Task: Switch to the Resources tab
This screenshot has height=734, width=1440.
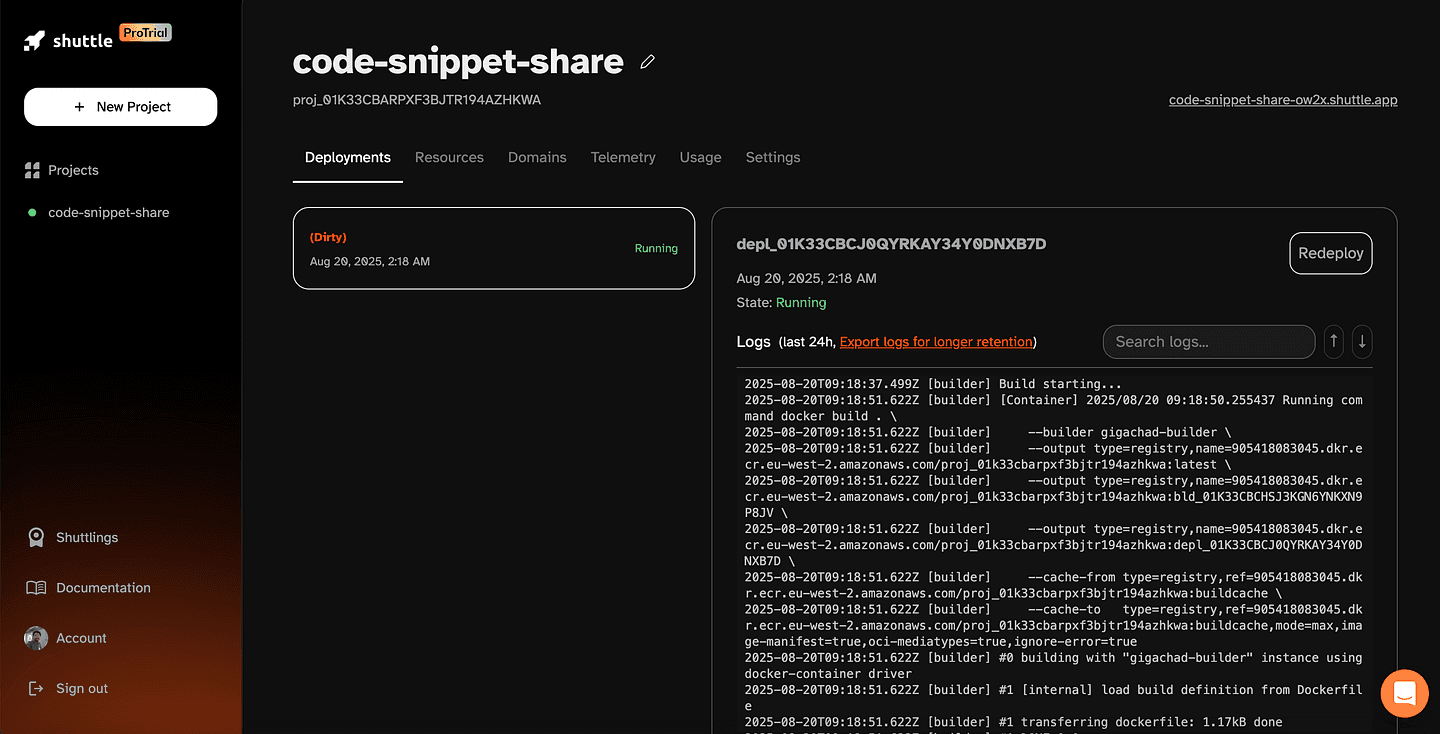Action: (x=449, y=157)
